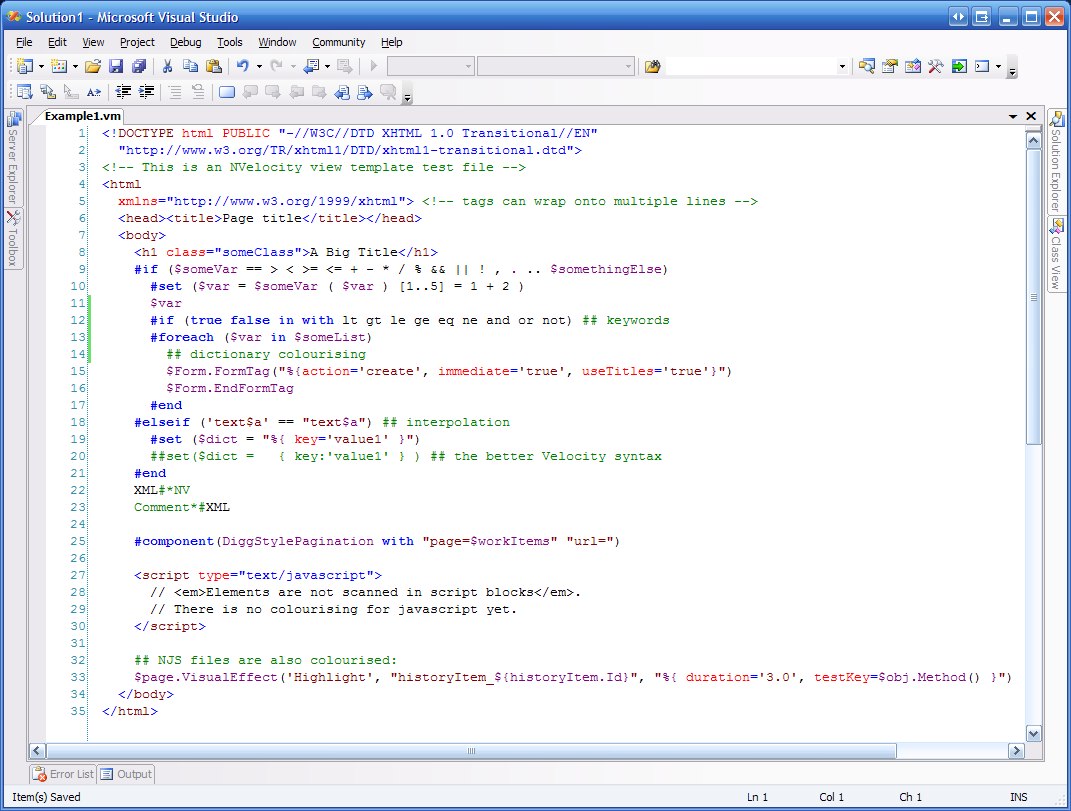Open the Debug menu
The image size is (1071, 811).
pyautogui.click(x=185, y=42)
